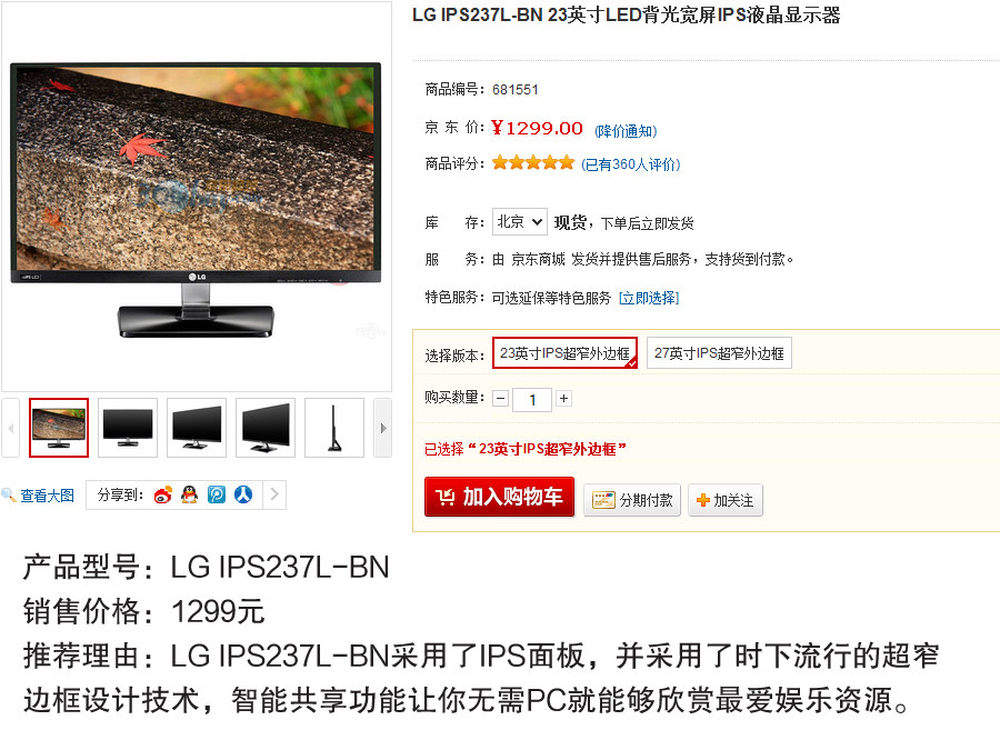Share to Sina Weibo icon

point(163,495)
